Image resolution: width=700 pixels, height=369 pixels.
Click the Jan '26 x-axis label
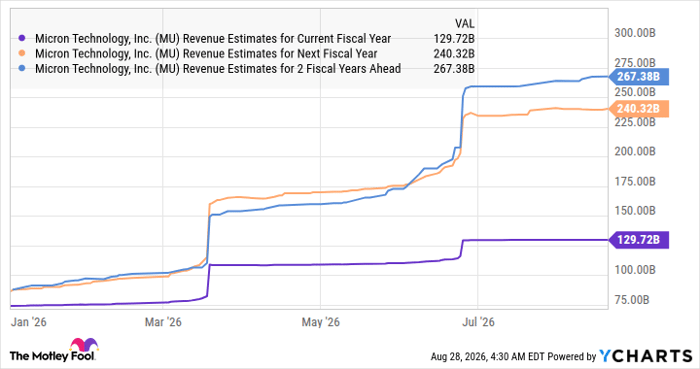tap(28, 322)
